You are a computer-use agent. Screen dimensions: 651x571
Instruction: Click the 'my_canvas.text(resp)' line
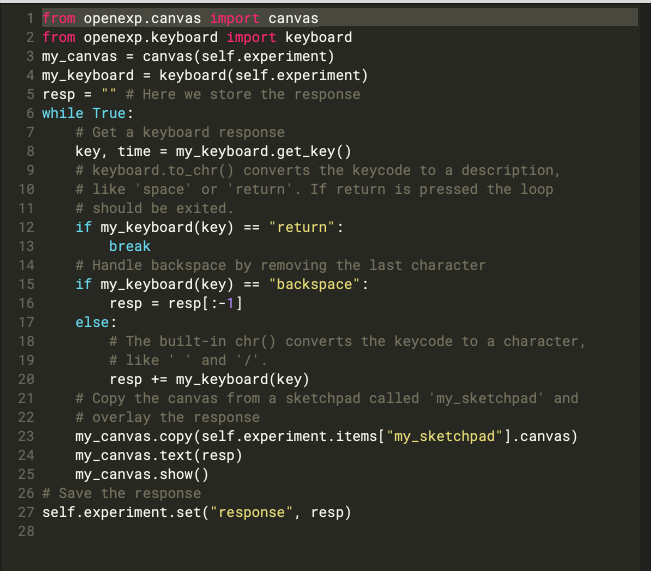point(159,456)
